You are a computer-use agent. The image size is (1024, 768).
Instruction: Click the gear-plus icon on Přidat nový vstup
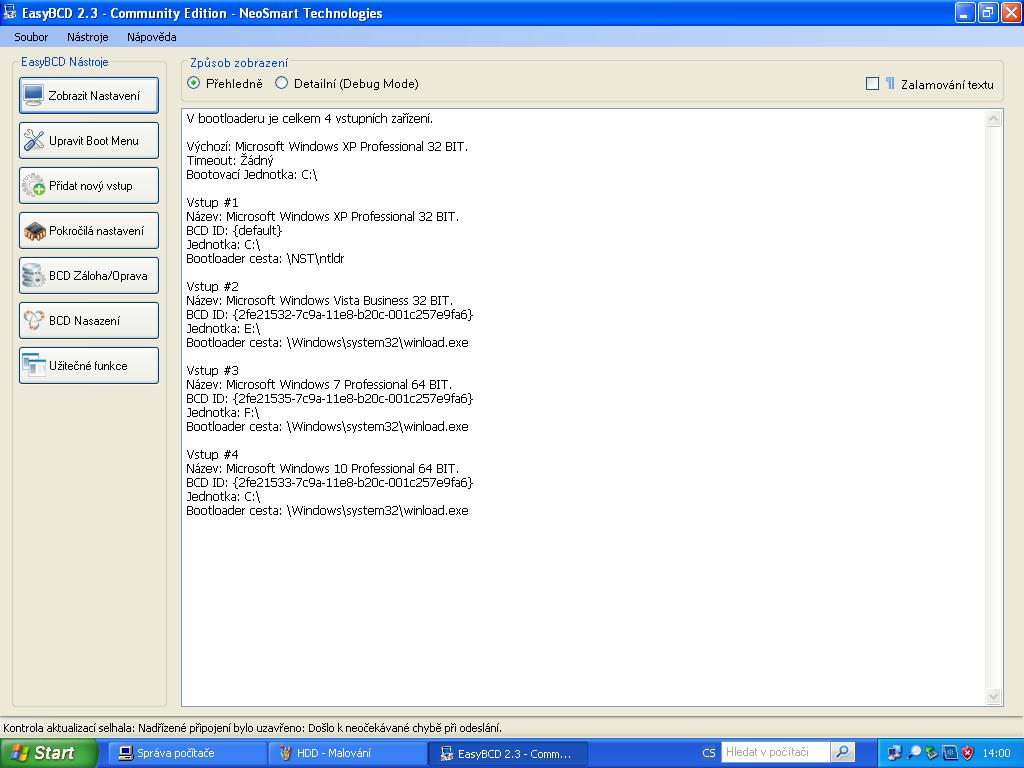33,185
